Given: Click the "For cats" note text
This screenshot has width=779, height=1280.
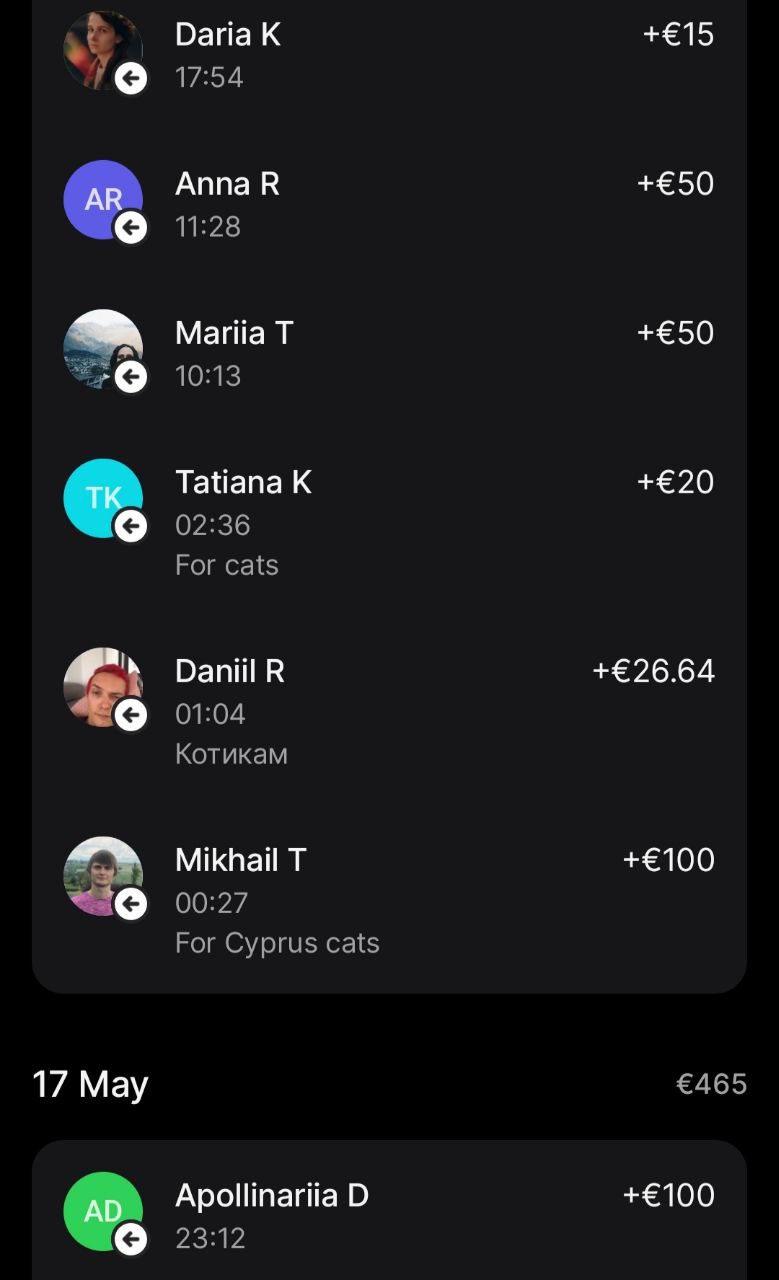Looking at the screenshot, I should coord(227,565).
